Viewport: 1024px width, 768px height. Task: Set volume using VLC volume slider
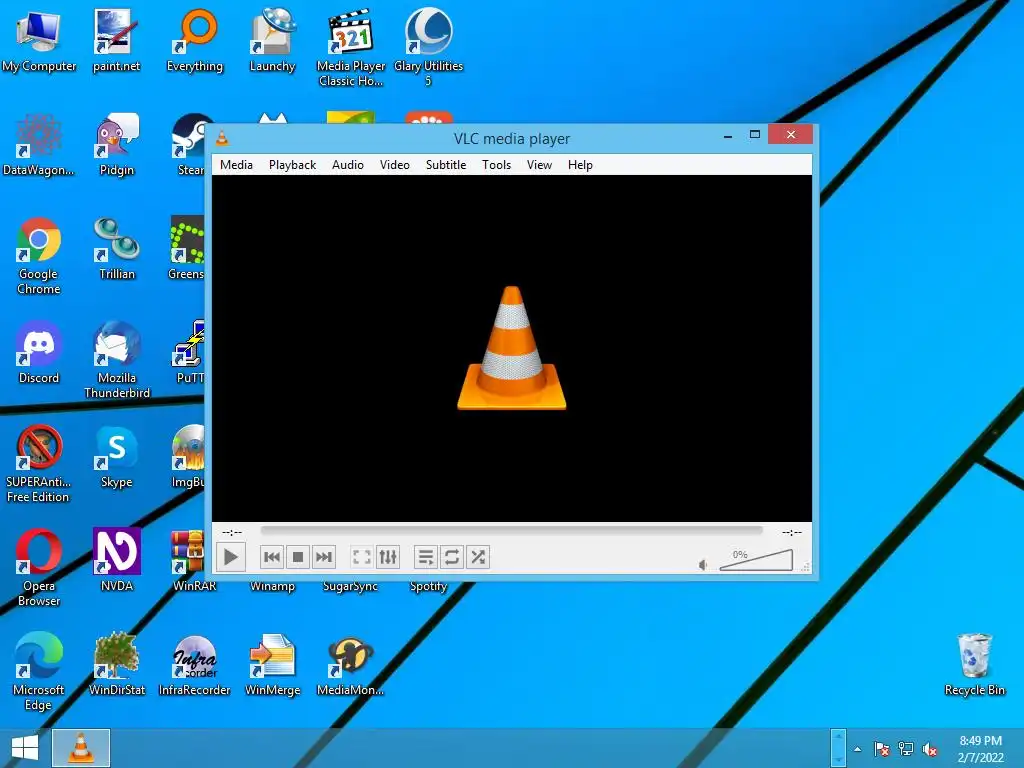click(756, 560)
